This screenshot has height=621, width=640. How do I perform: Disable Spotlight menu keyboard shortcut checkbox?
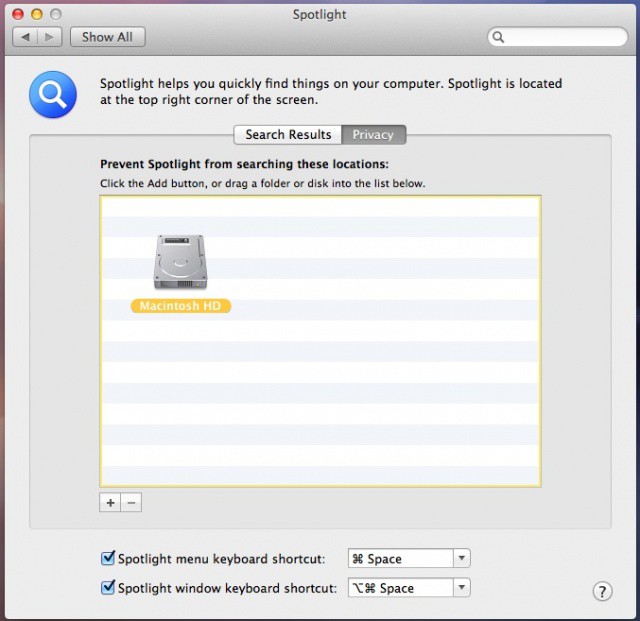coord(108,559)
